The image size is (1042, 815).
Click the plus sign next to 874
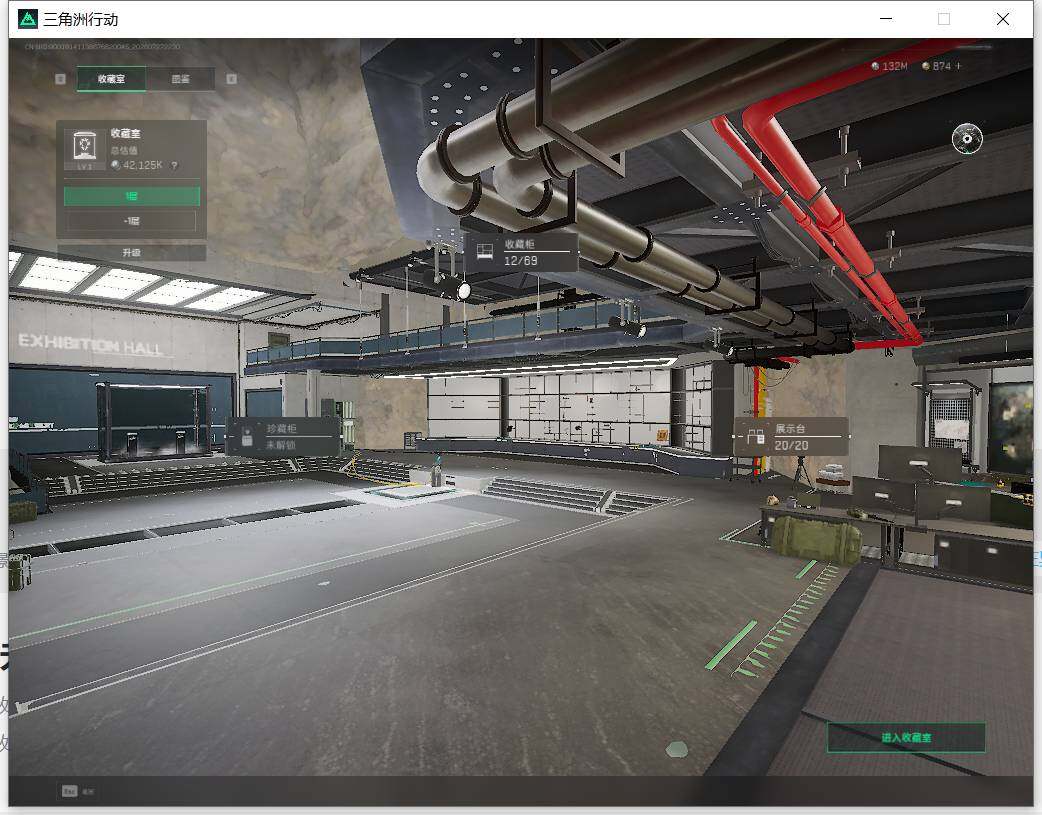958,66
